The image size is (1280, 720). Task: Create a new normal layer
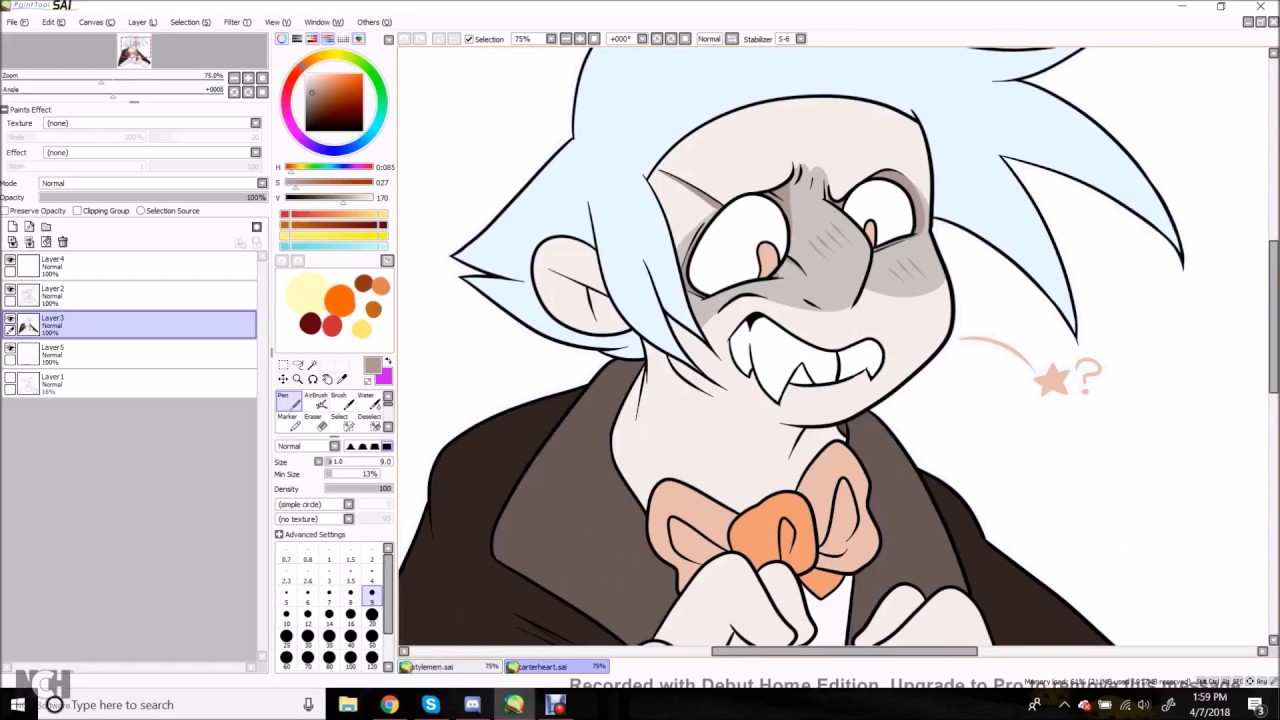pyautogui.click(x=12, y=228)
